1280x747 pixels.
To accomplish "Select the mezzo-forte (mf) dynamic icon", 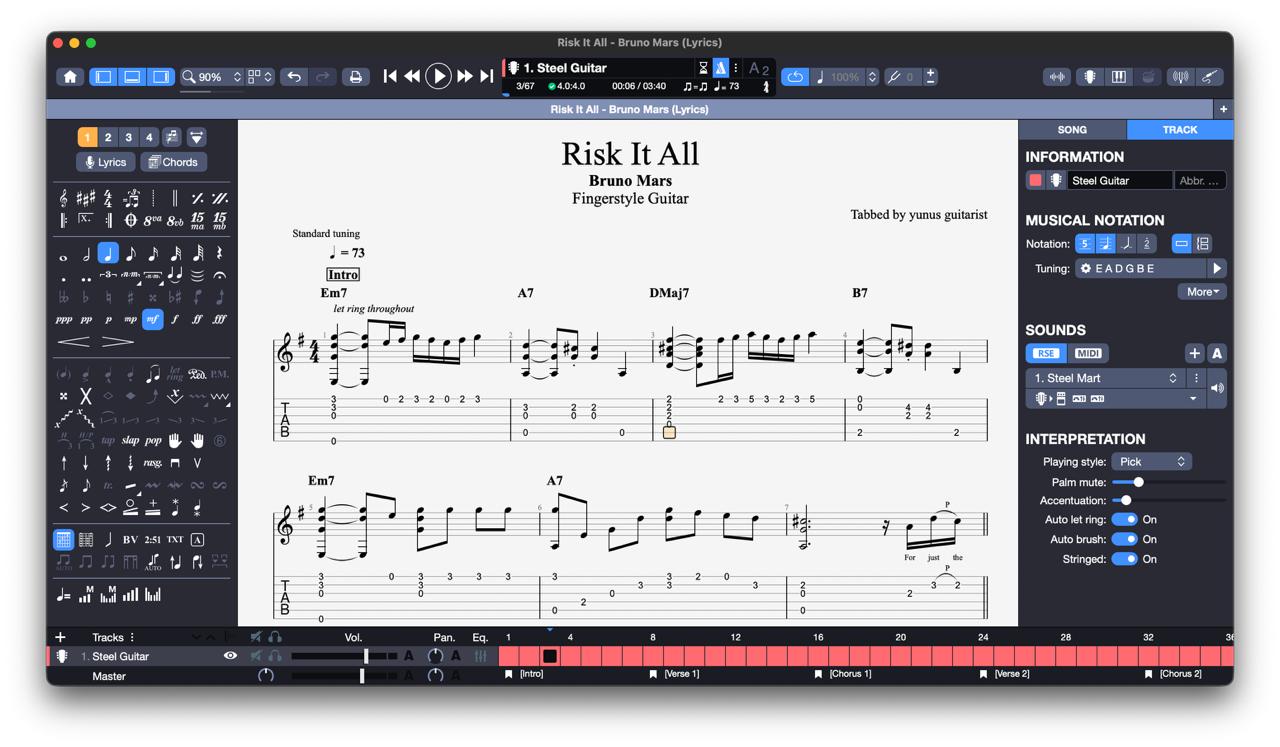I will tap(152, 319).
